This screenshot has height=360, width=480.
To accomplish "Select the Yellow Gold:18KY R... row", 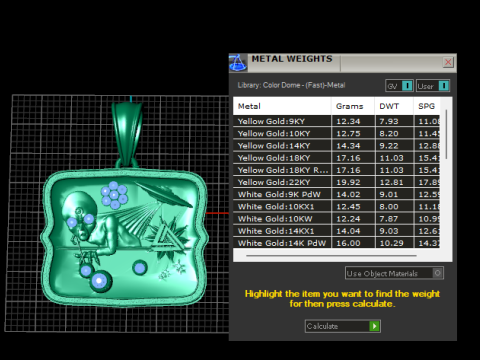I will pyautogui.click(x=336, y=170).
